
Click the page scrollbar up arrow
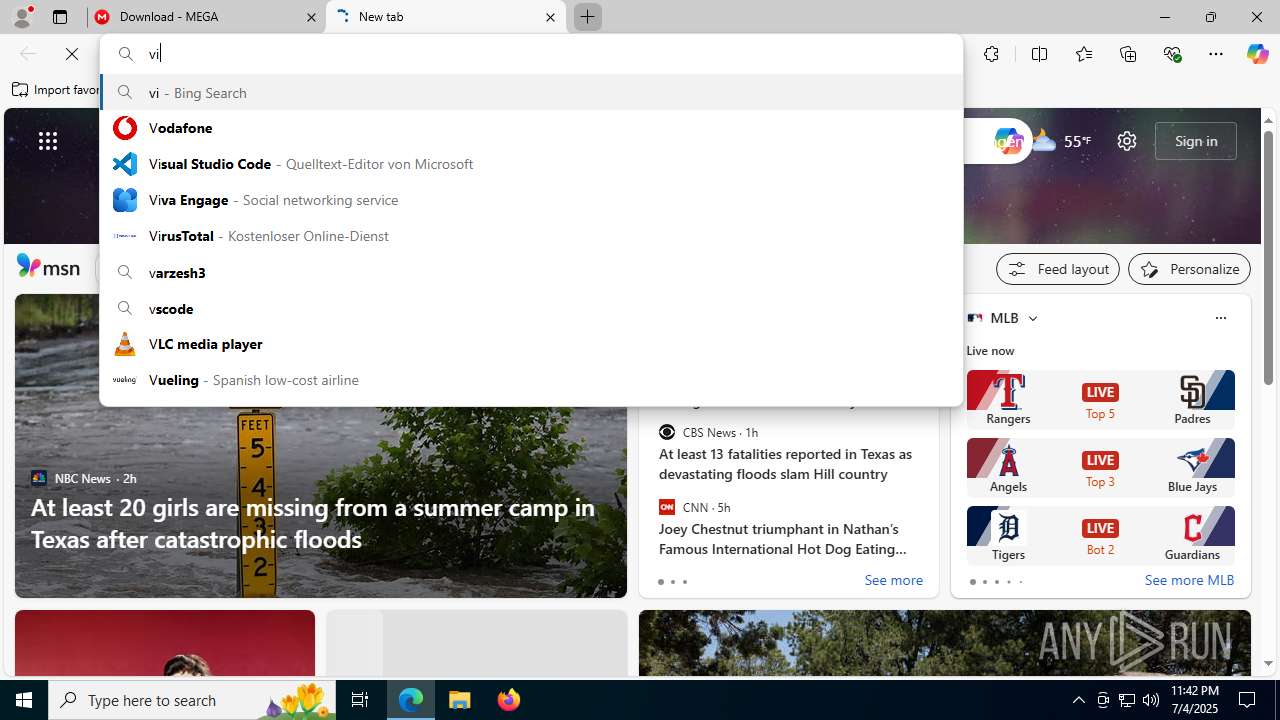tap(1269, 120)
